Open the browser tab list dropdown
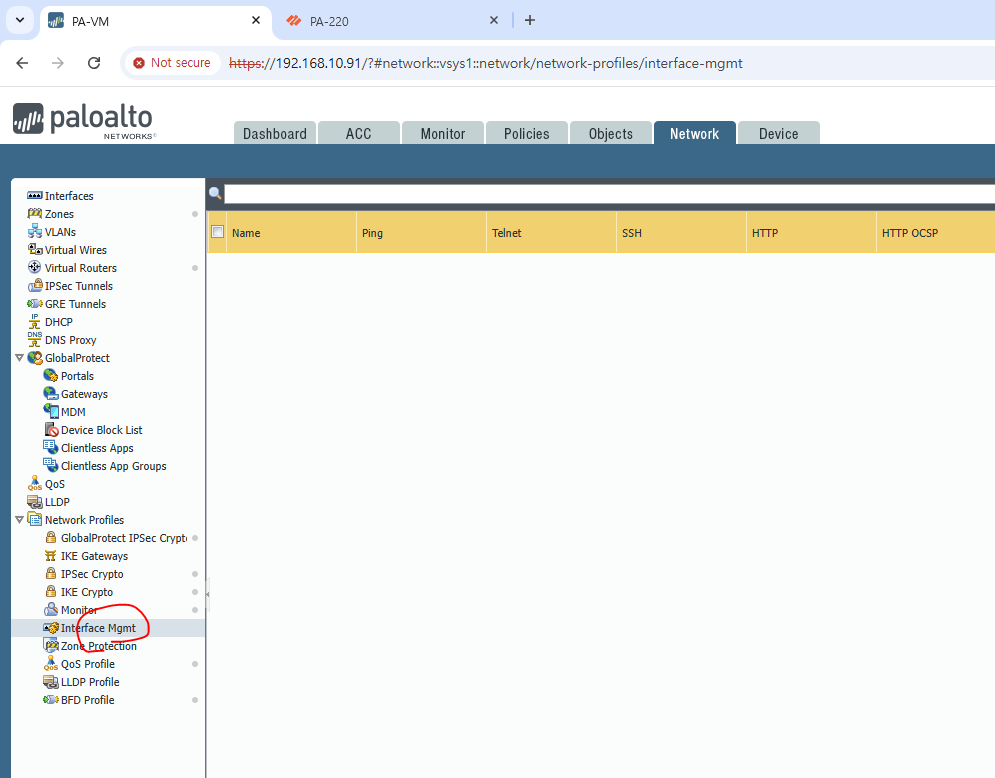 (20, 20)
